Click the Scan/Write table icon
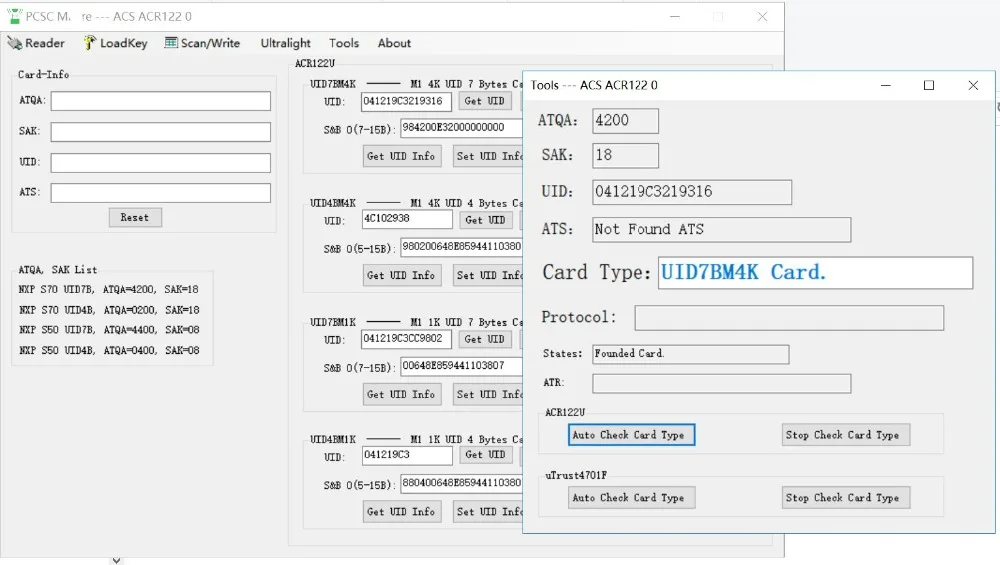Screen dimensions: 1000x565 [x=171, y=43]
